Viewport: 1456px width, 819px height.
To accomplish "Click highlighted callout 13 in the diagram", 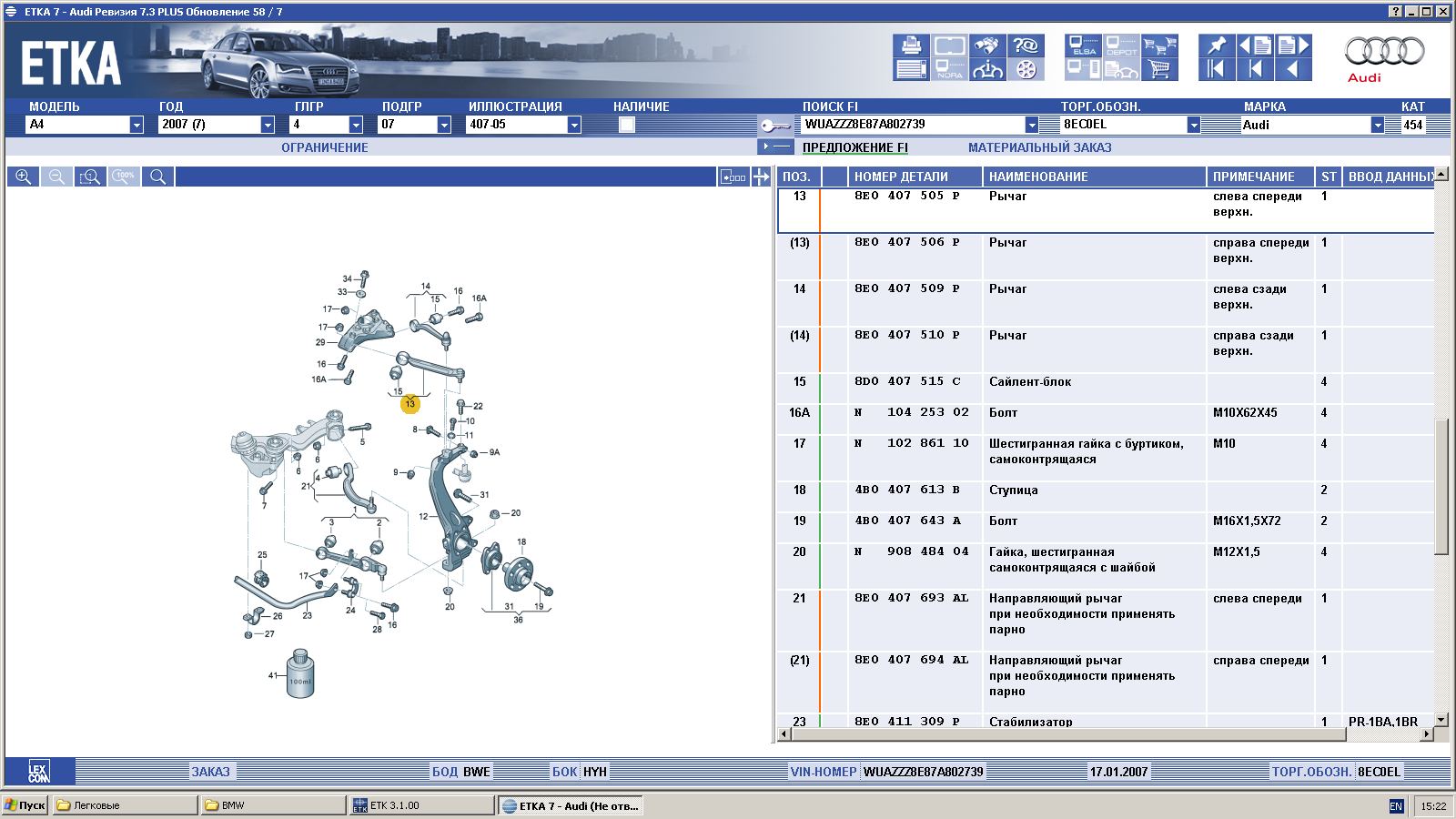I will click(x=410, y=403).
